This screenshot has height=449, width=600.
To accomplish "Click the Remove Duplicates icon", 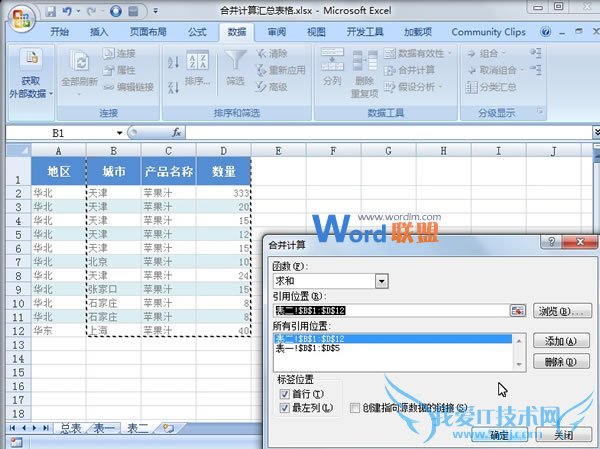I will [x=364, y=60].
